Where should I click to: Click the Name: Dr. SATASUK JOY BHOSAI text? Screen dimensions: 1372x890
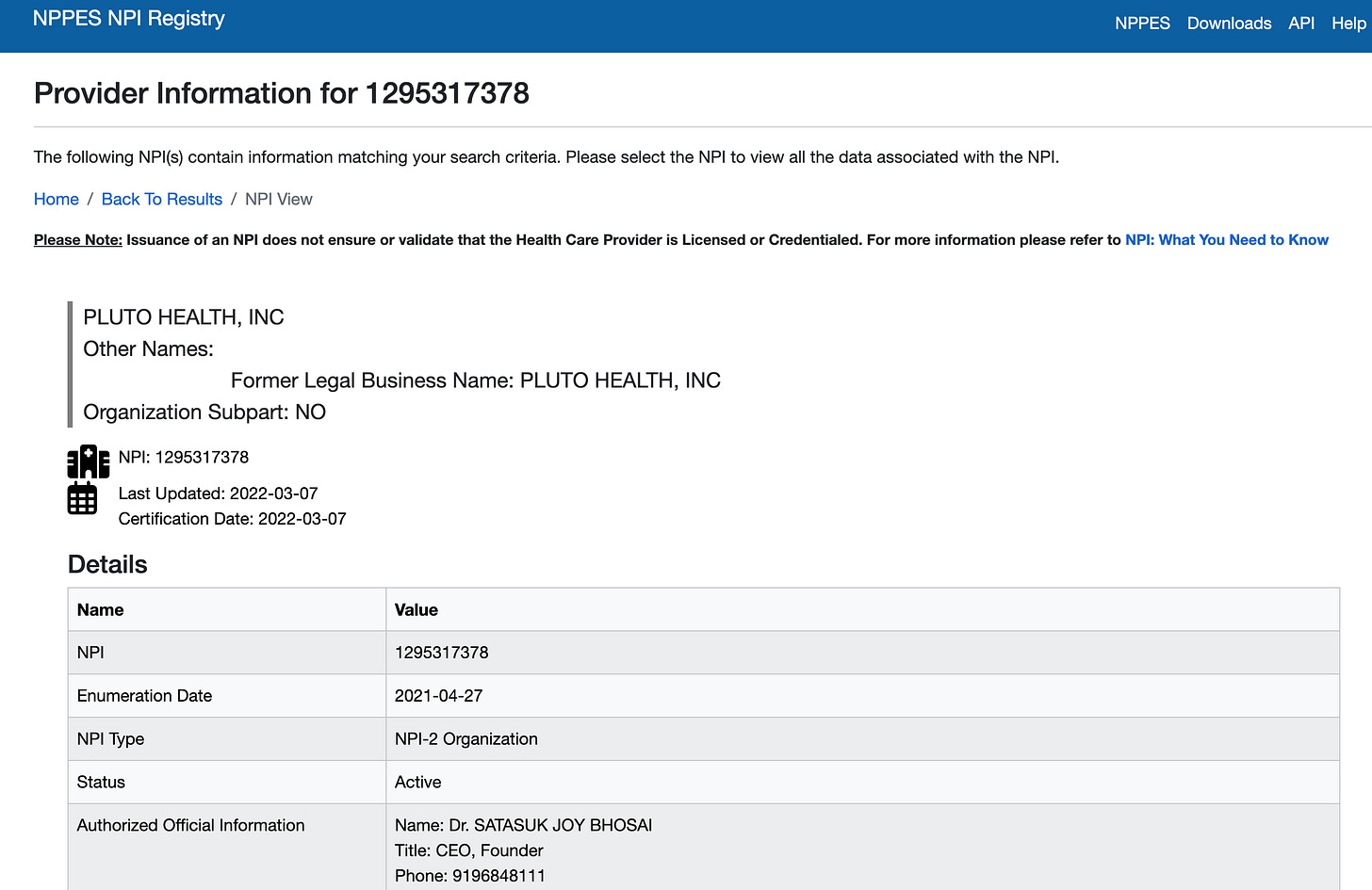click(524, 826)
